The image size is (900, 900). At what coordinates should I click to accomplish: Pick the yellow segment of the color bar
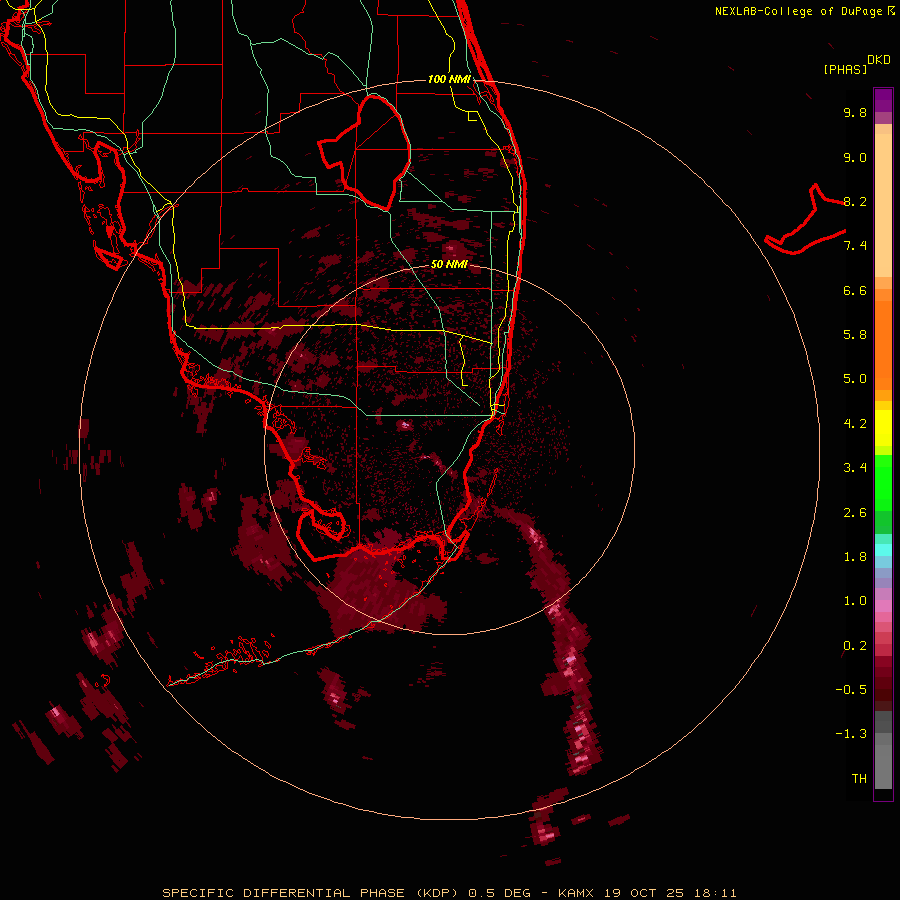tap(883, 428)
